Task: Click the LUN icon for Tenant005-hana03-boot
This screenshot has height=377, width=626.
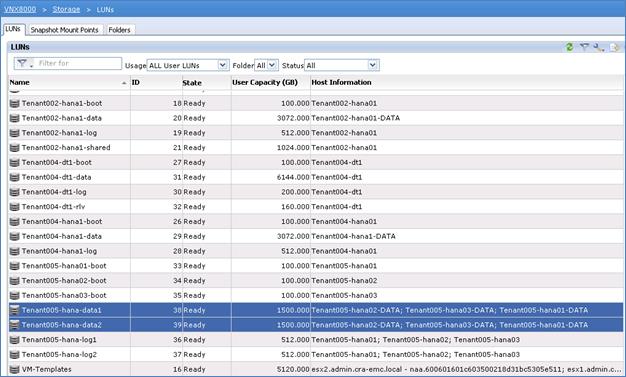Action: 14,296
